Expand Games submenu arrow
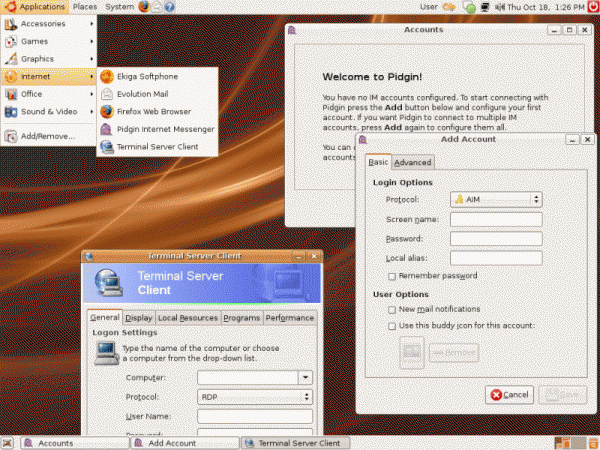 [92, 41]
